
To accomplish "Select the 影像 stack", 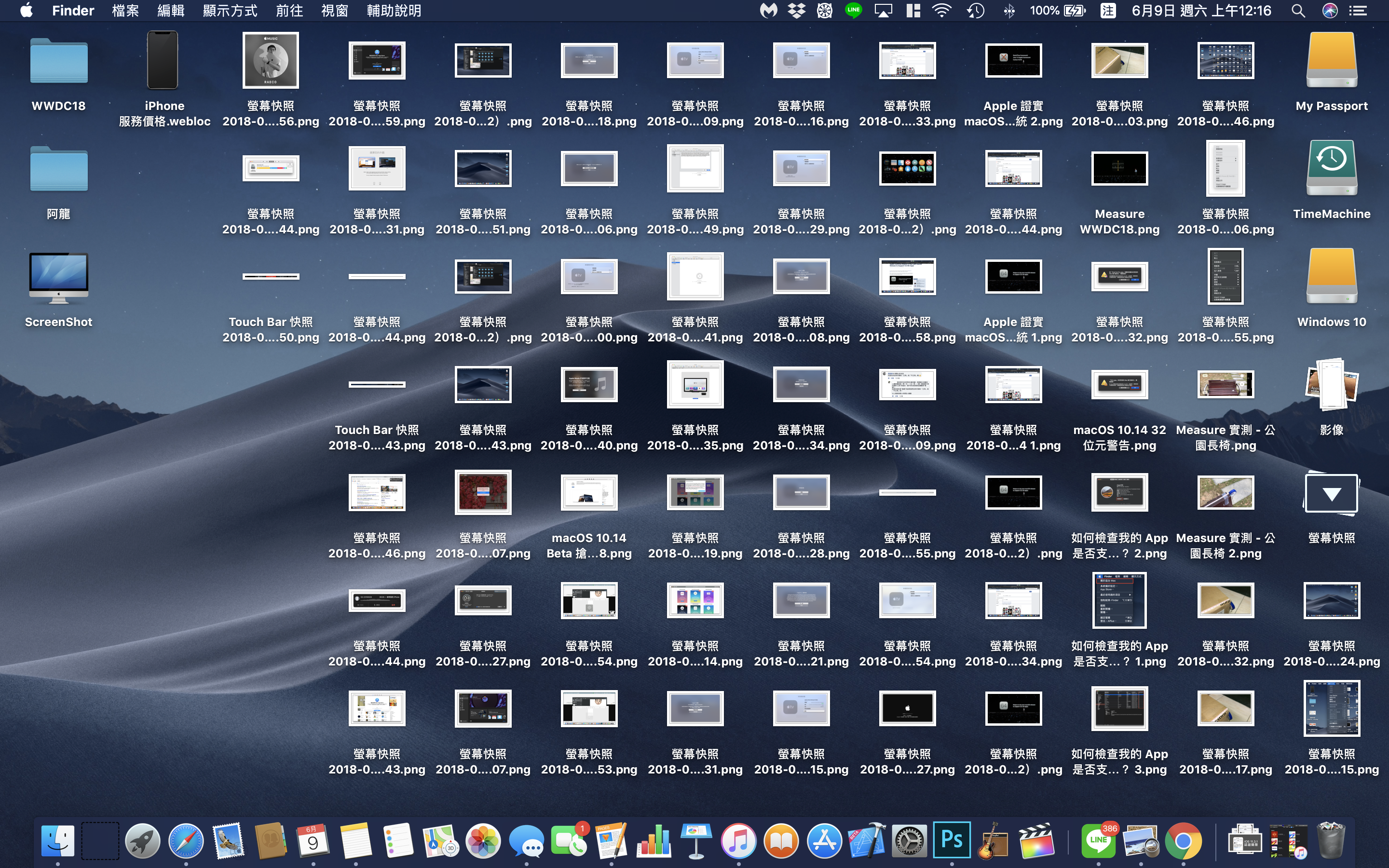I will click(x=1332, y=384).
